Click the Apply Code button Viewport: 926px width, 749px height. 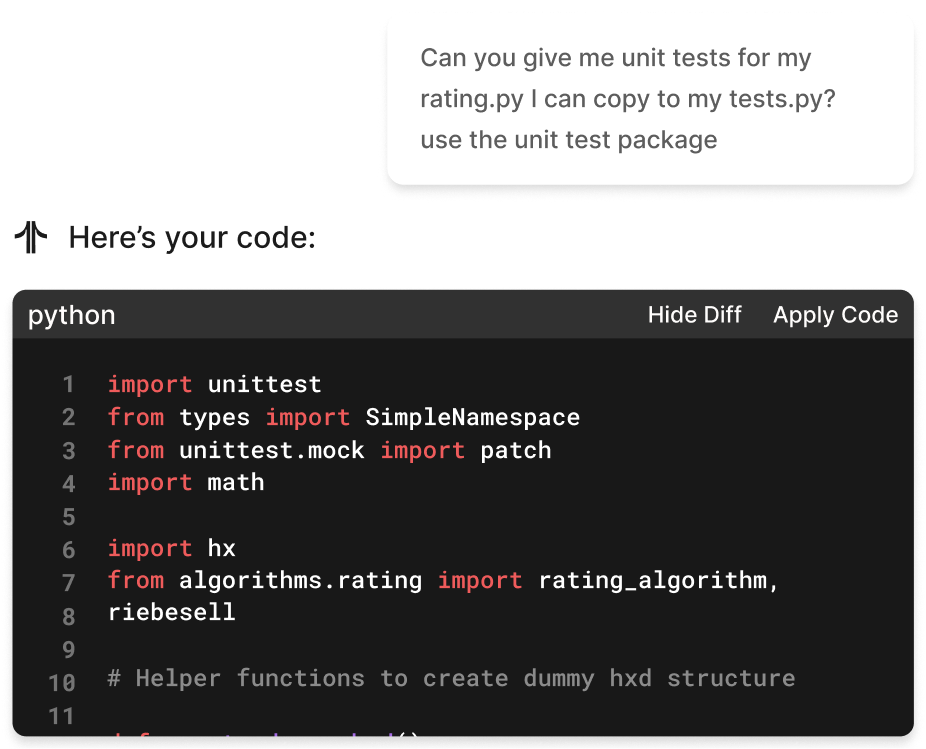click(836, 315)
